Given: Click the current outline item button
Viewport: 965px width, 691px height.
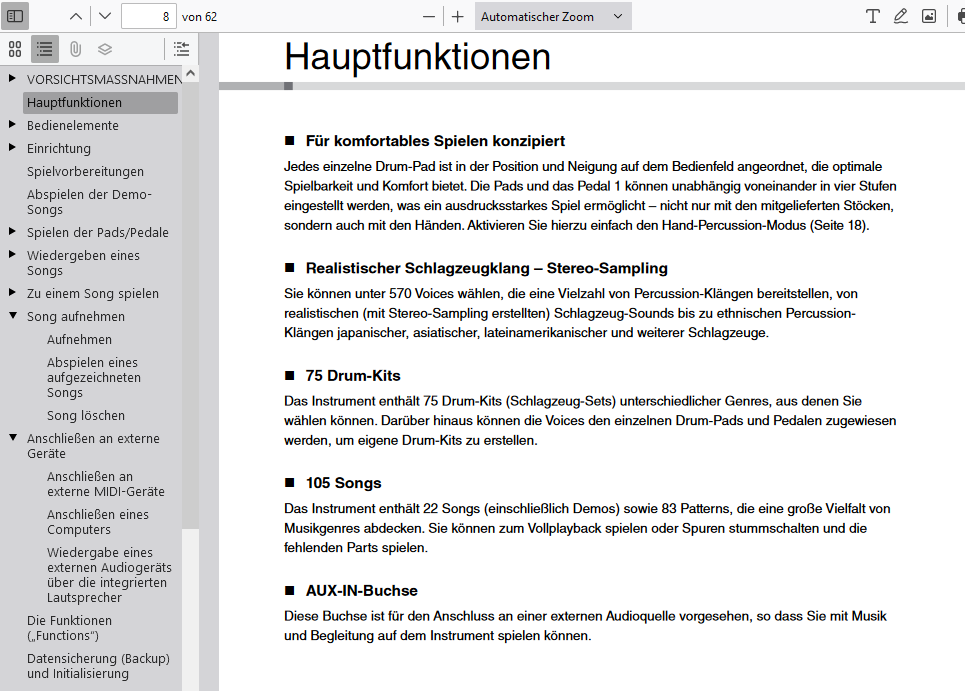Looking at the screenshot, I should [181, 49].
